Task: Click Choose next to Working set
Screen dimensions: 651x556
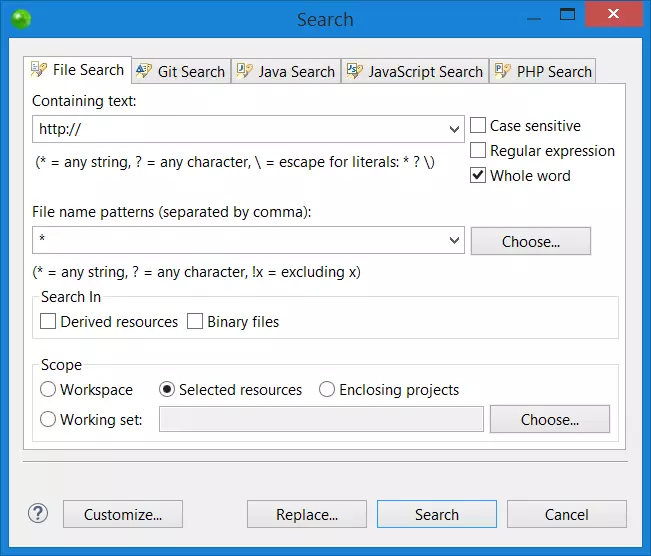Action: click(x=550, y=419)
